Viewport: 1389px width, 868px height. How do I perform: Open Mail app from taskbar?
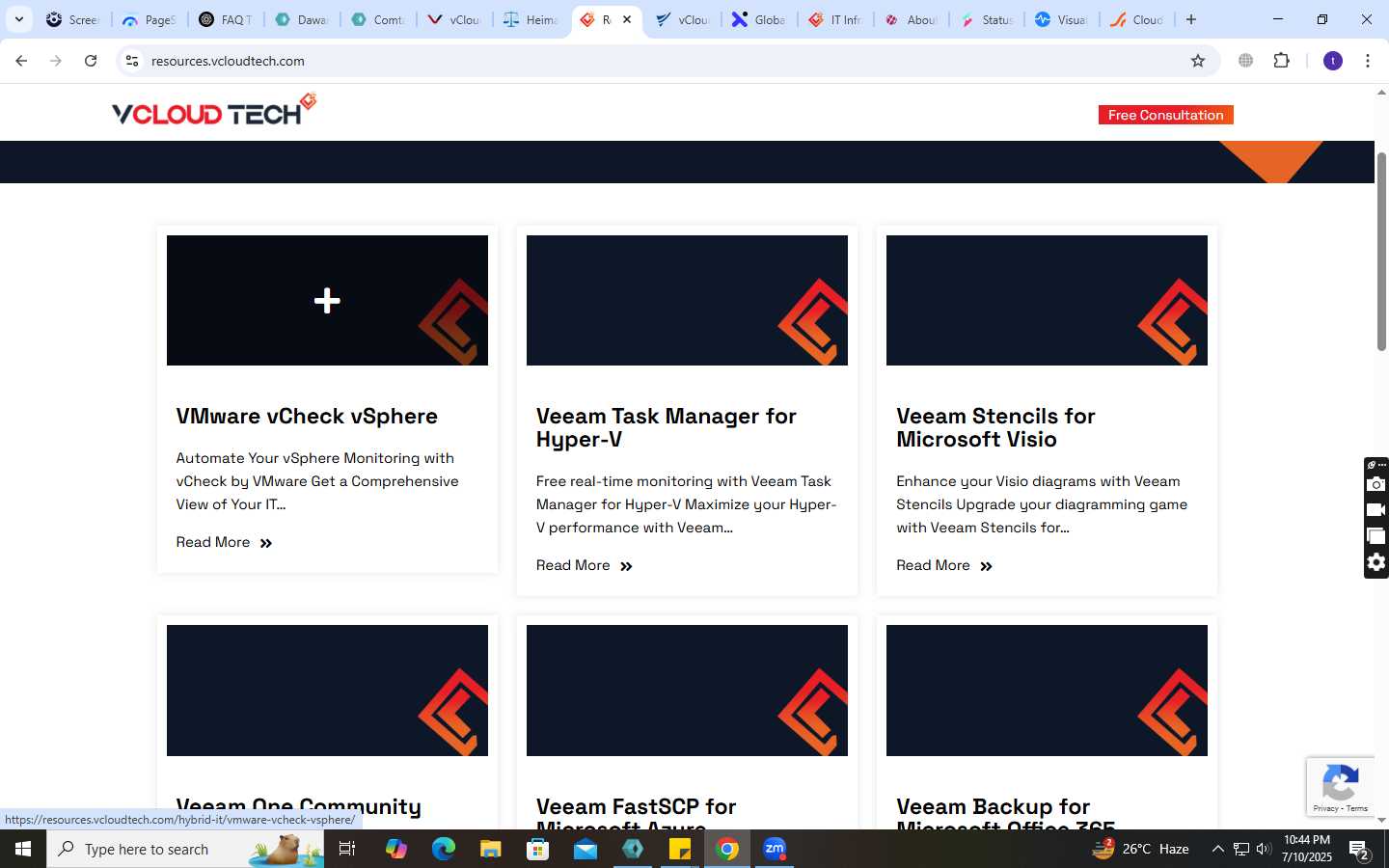(x=586, y=849)
